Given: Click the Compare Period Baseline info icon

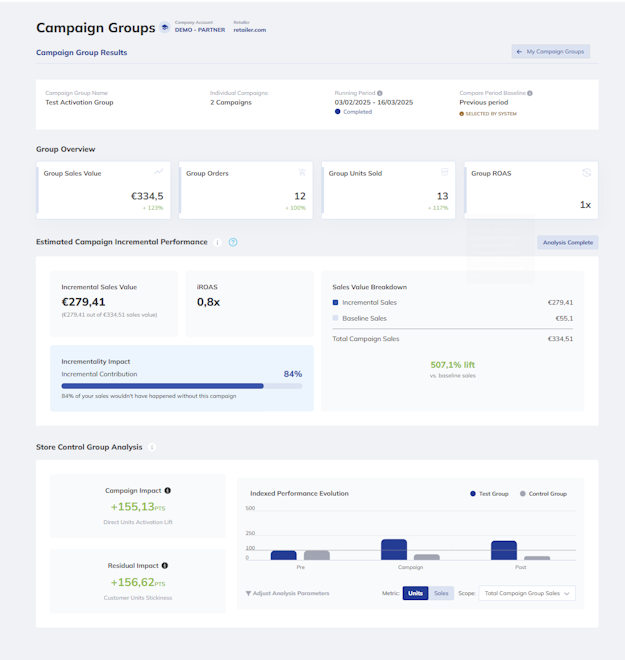Looking at the screenshot, I should click(x=530, y=93).
